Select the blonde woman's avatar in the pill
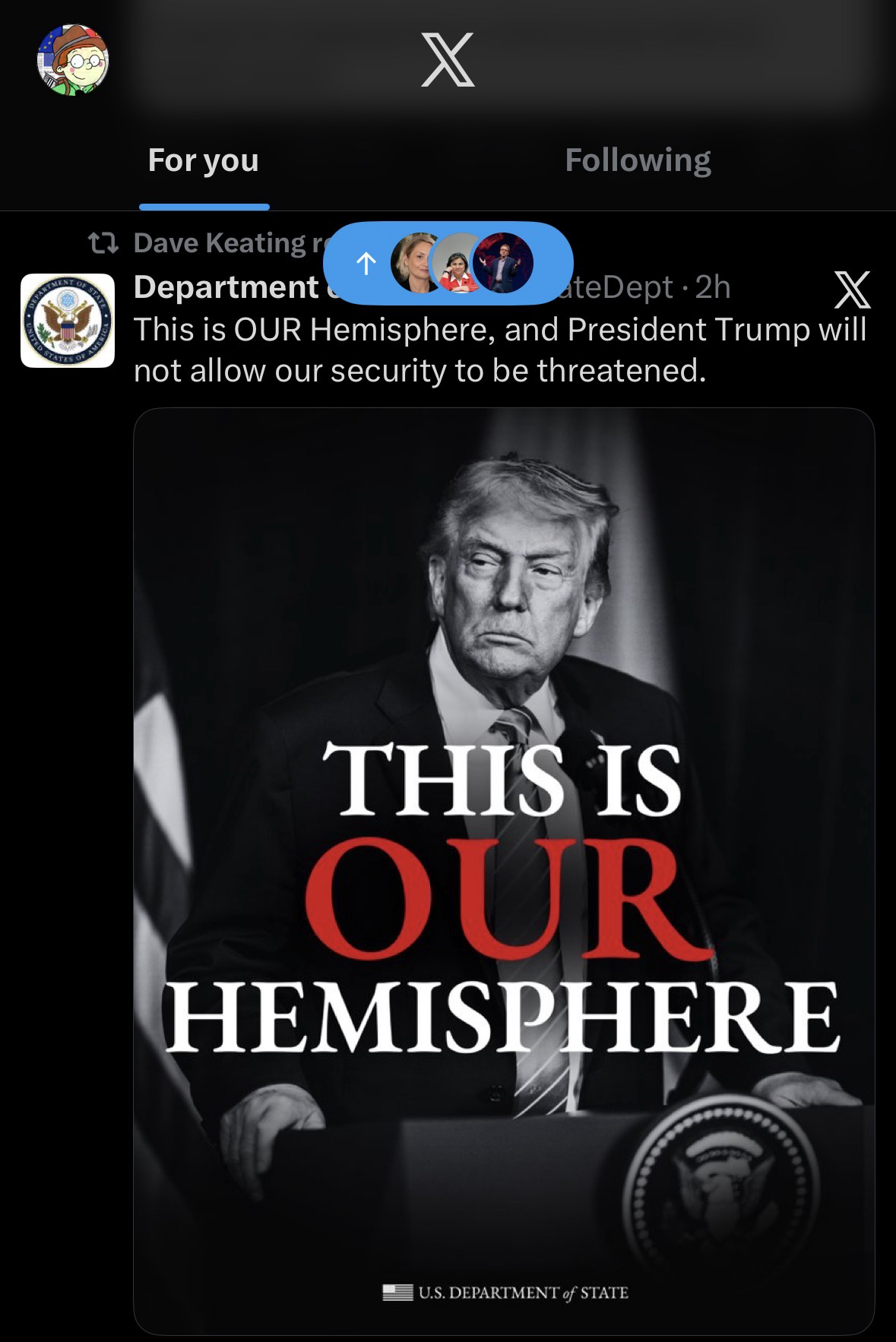 pyautogui.click(x=416, y=263)
